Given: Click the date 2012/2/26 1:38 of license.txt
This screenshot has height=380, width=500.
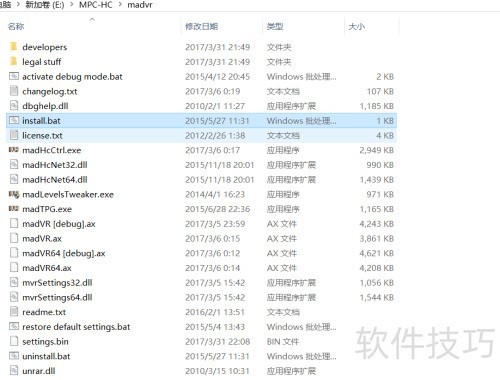Looking at the screenshot, I should (215, 135).
